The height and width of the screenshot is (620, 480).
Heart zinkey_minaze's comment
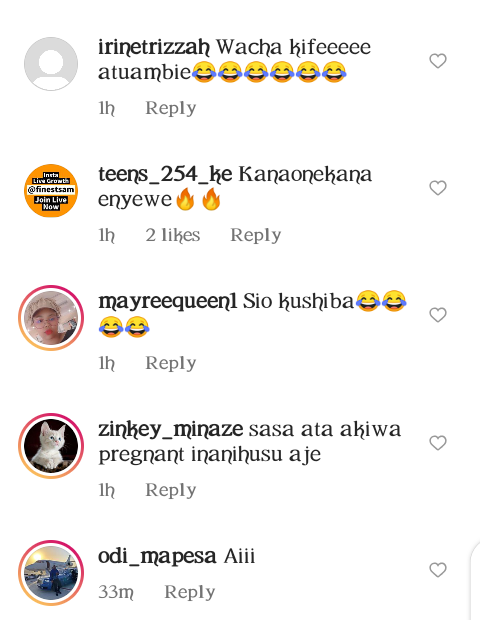click(x=438, y=442)
